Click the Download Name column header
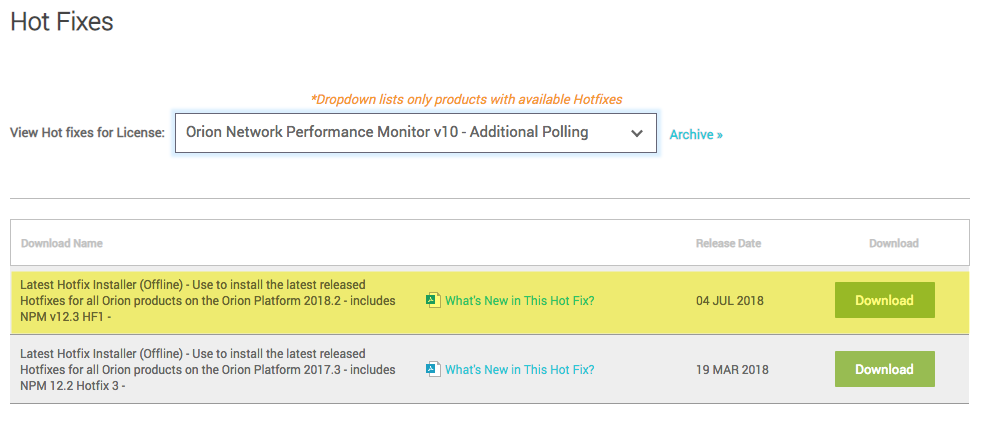The image size is (983, 423). point(62,243)
